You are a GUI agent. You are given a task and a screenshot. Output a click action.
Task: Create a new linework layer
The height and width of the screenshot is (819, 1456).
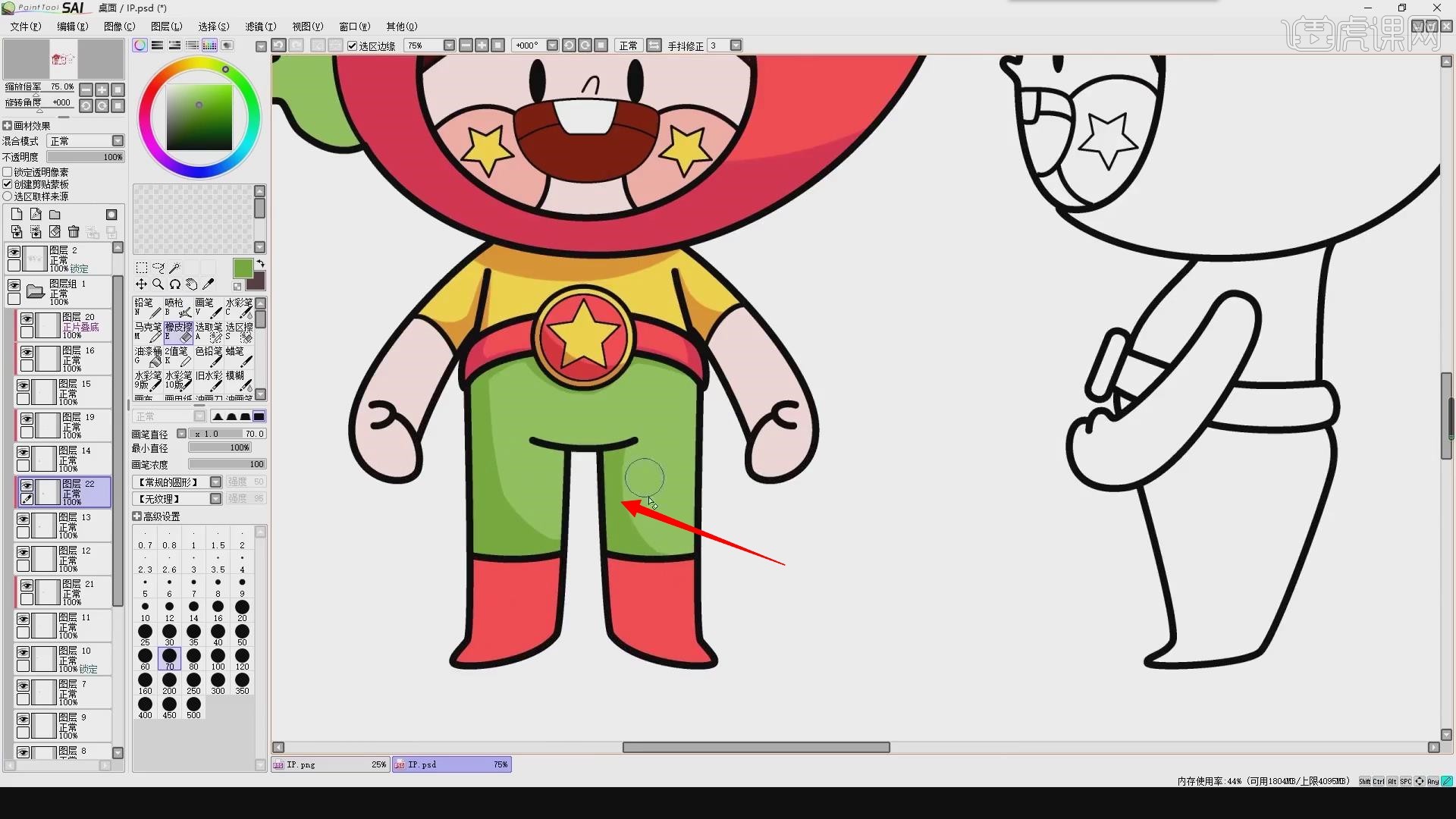click(36, 215)
